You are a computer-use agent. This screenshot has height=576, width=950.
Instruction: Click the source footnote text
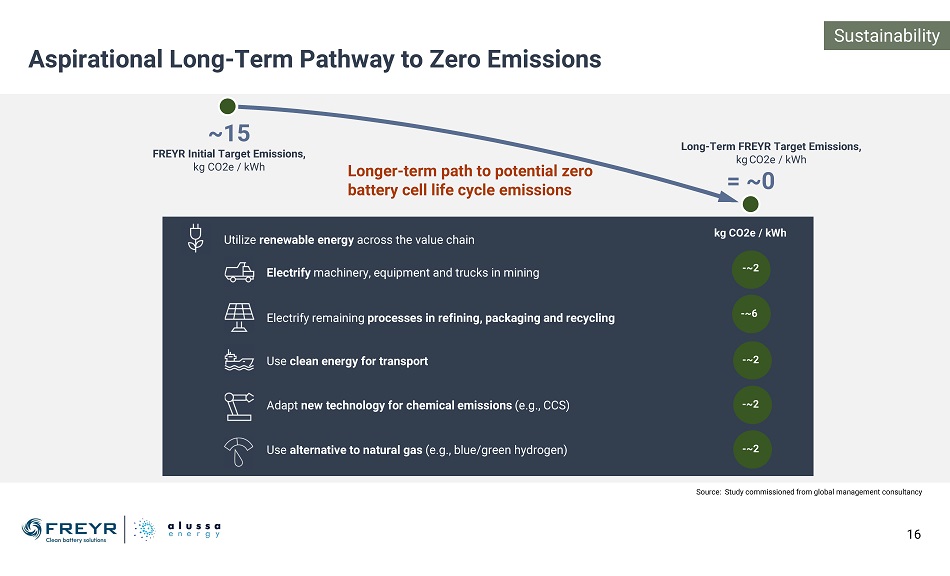[x=809, y=492]
